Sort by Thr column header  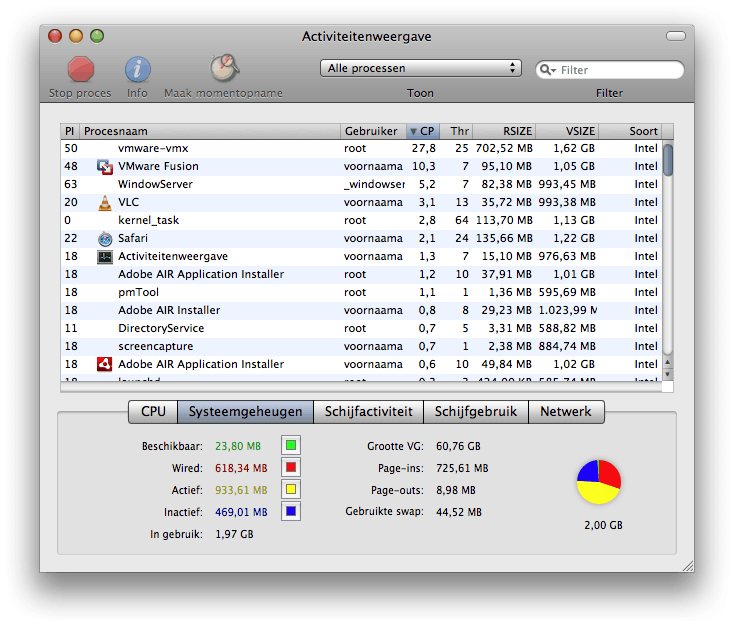point(456,131)
